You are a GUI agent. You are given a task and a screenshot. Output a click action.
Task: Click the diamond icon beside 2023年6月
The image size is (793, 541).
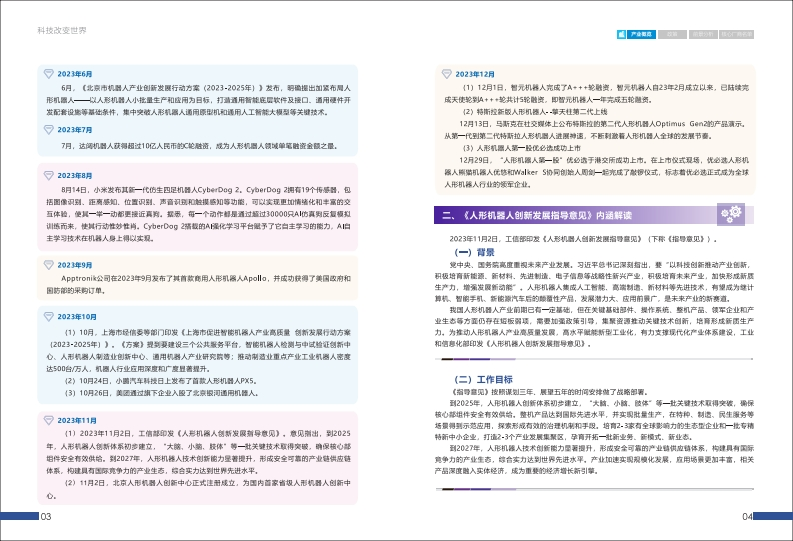[x=49, y=74]
